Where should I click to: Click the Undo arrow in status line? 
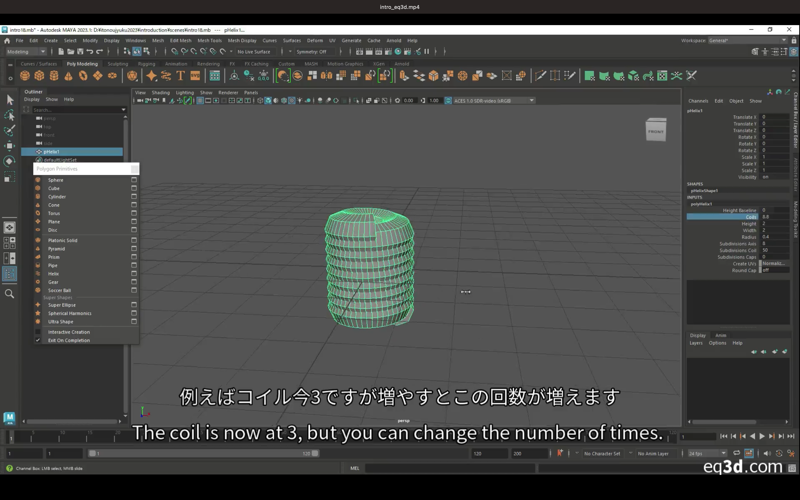(x=90, y=52)
